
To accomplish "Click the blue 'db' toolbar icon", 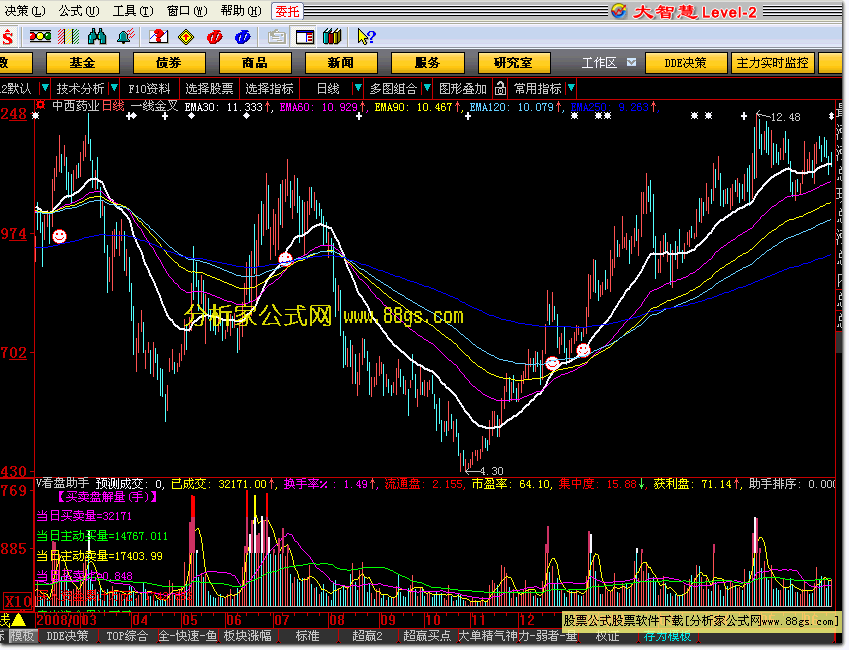I will 243,37.
